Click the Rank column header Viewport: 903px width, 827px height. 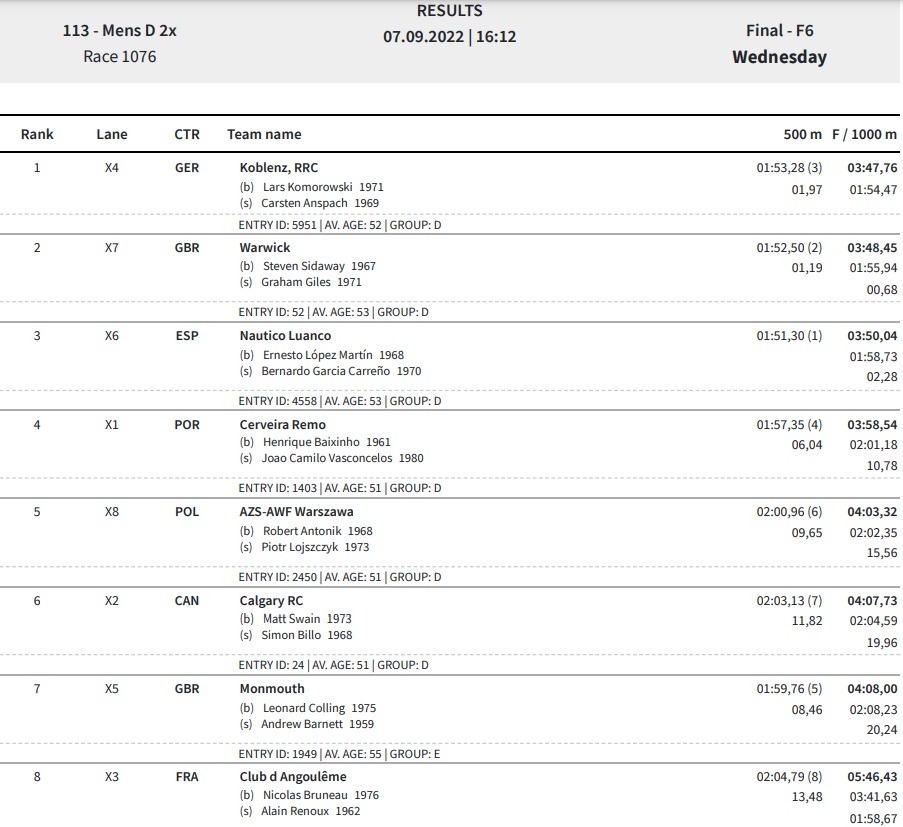pos(37,134)
